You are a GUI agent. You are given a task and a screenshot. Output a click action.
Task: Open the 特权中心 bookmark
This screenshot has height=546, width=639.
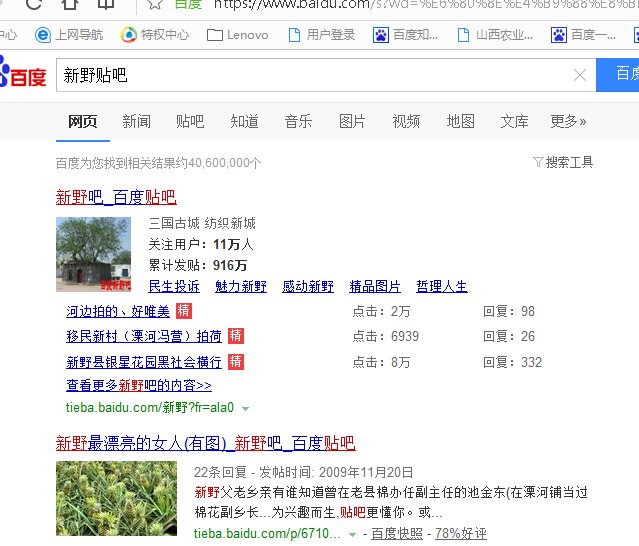(x=155, y=35)
